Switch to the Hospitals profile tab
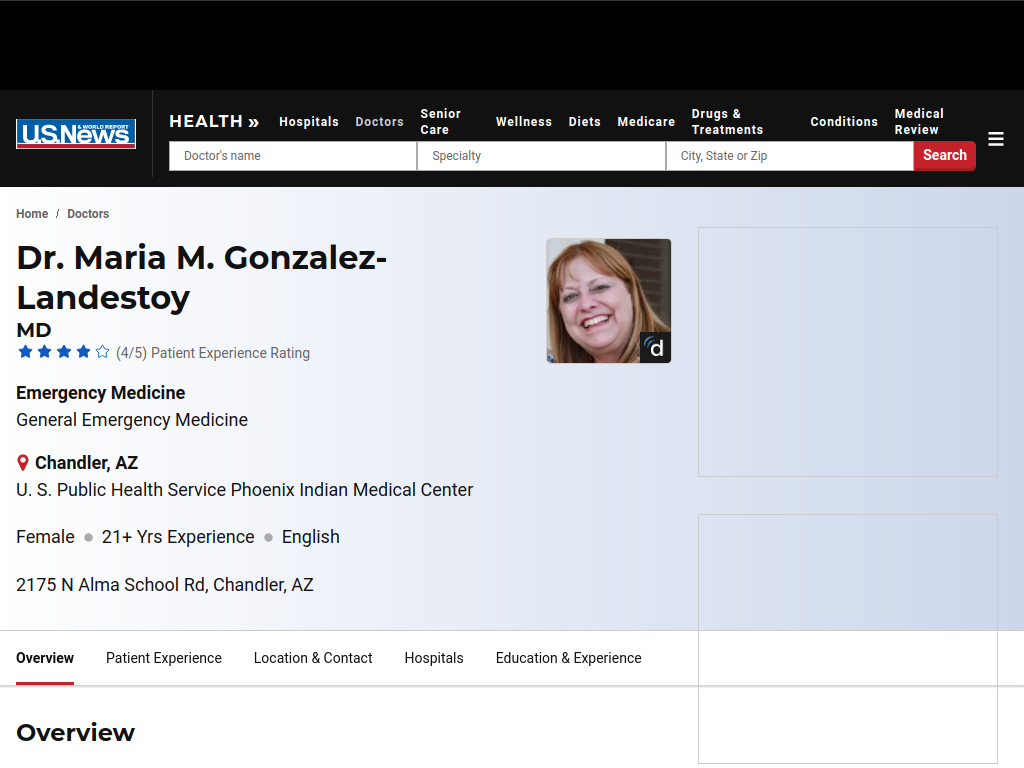 (x=434, y=658)
